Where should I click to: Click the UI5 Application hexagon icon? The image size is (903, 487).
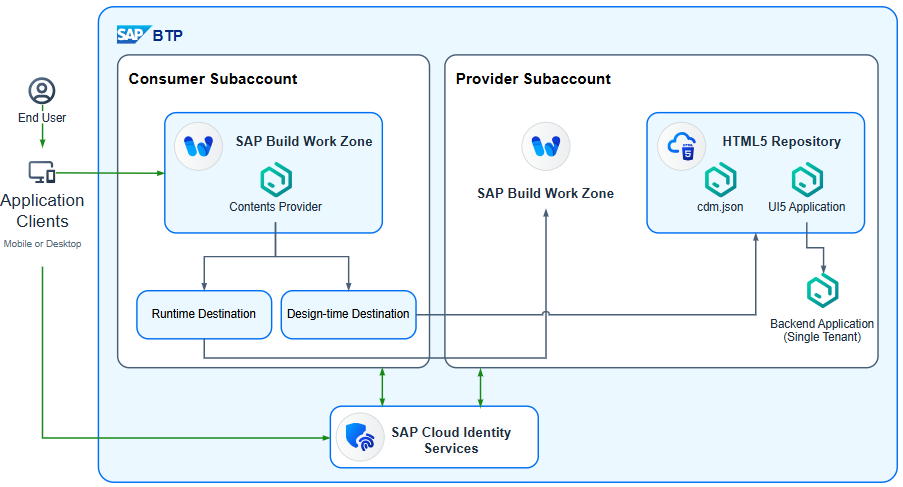pyautogui.click(x=807, y=180)
